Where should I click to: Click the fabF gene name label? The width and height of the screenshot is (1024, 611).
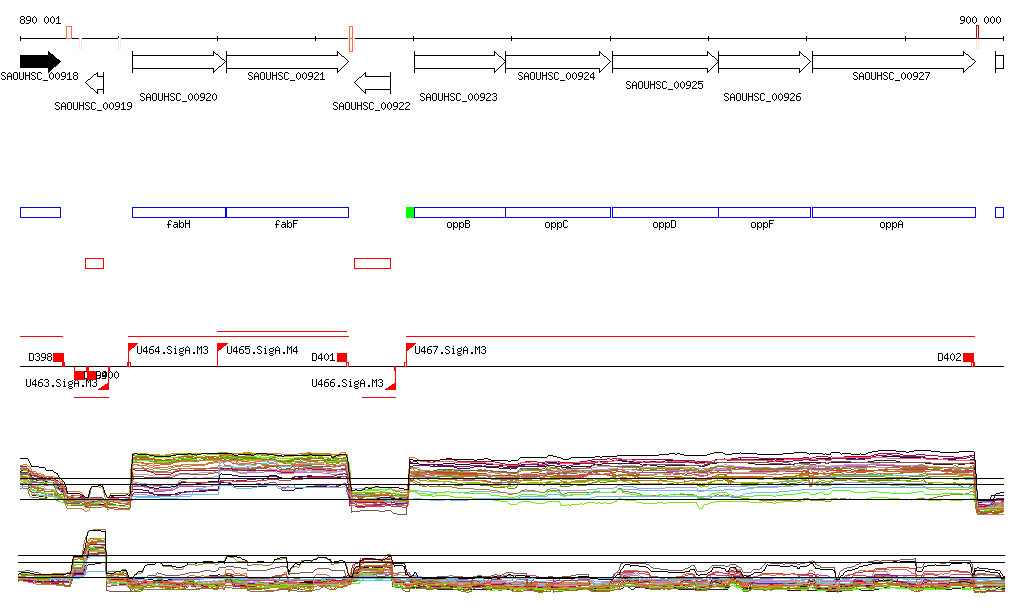(286, 225)
